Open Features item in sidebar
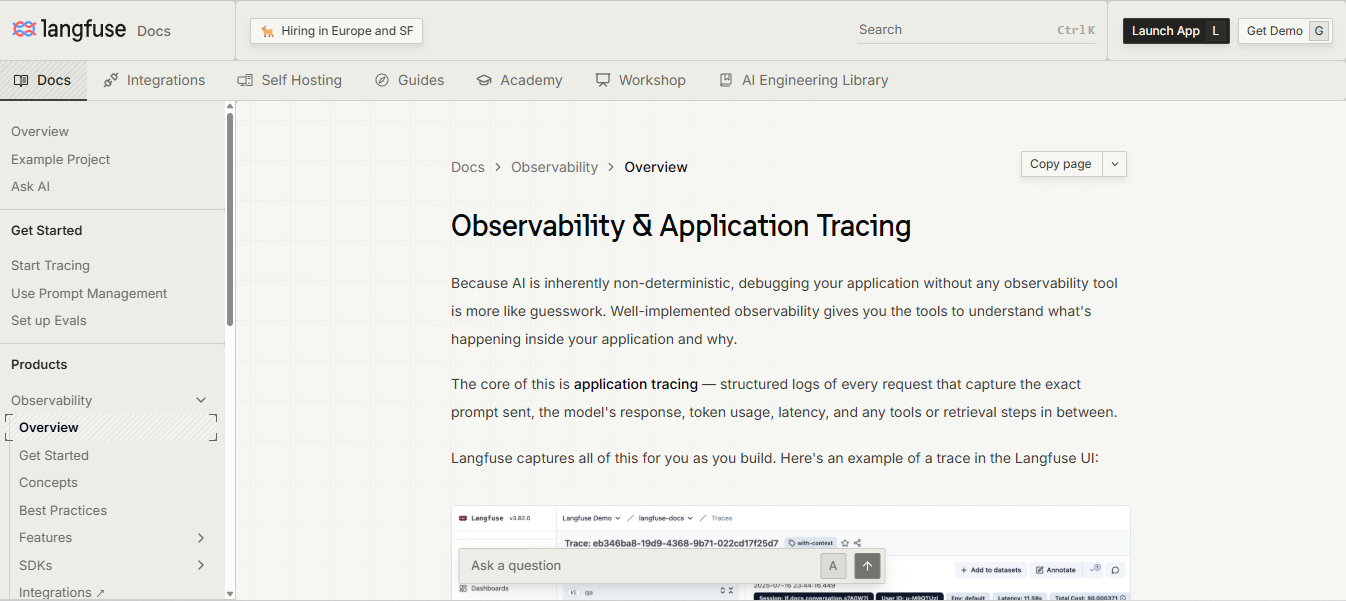Viewport: 1346px width, 601px height. tap(45, 537)
